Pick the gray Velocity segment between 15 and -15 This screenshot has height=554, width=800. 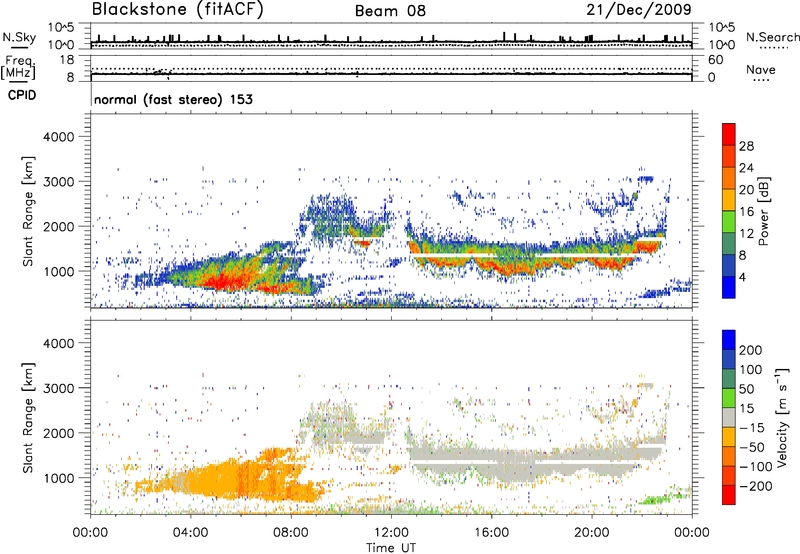(x=729, y=417)
